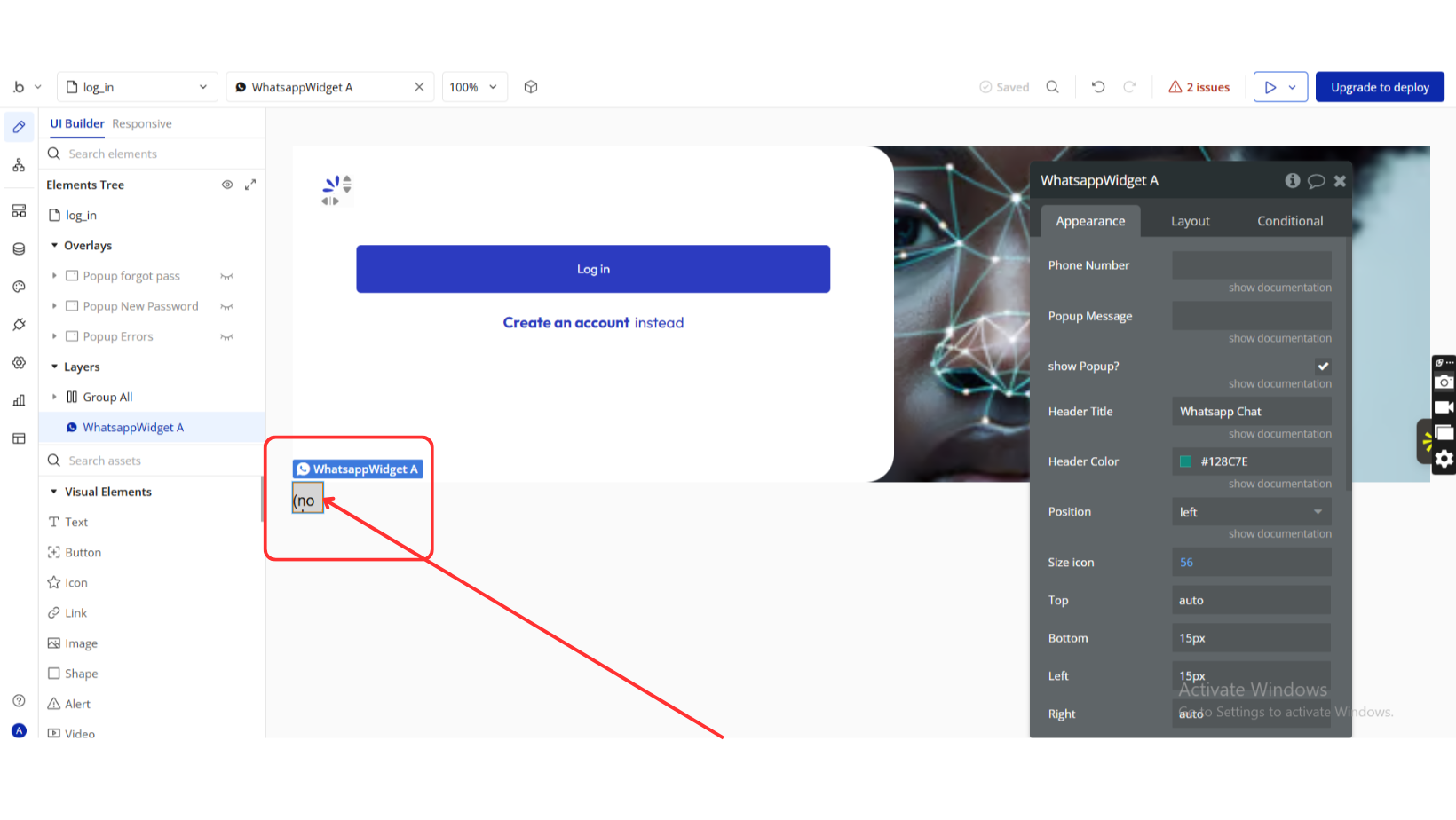1456x820 pixels.
Task: Collapse the Overlays section
Action: [x=54, y=246]
